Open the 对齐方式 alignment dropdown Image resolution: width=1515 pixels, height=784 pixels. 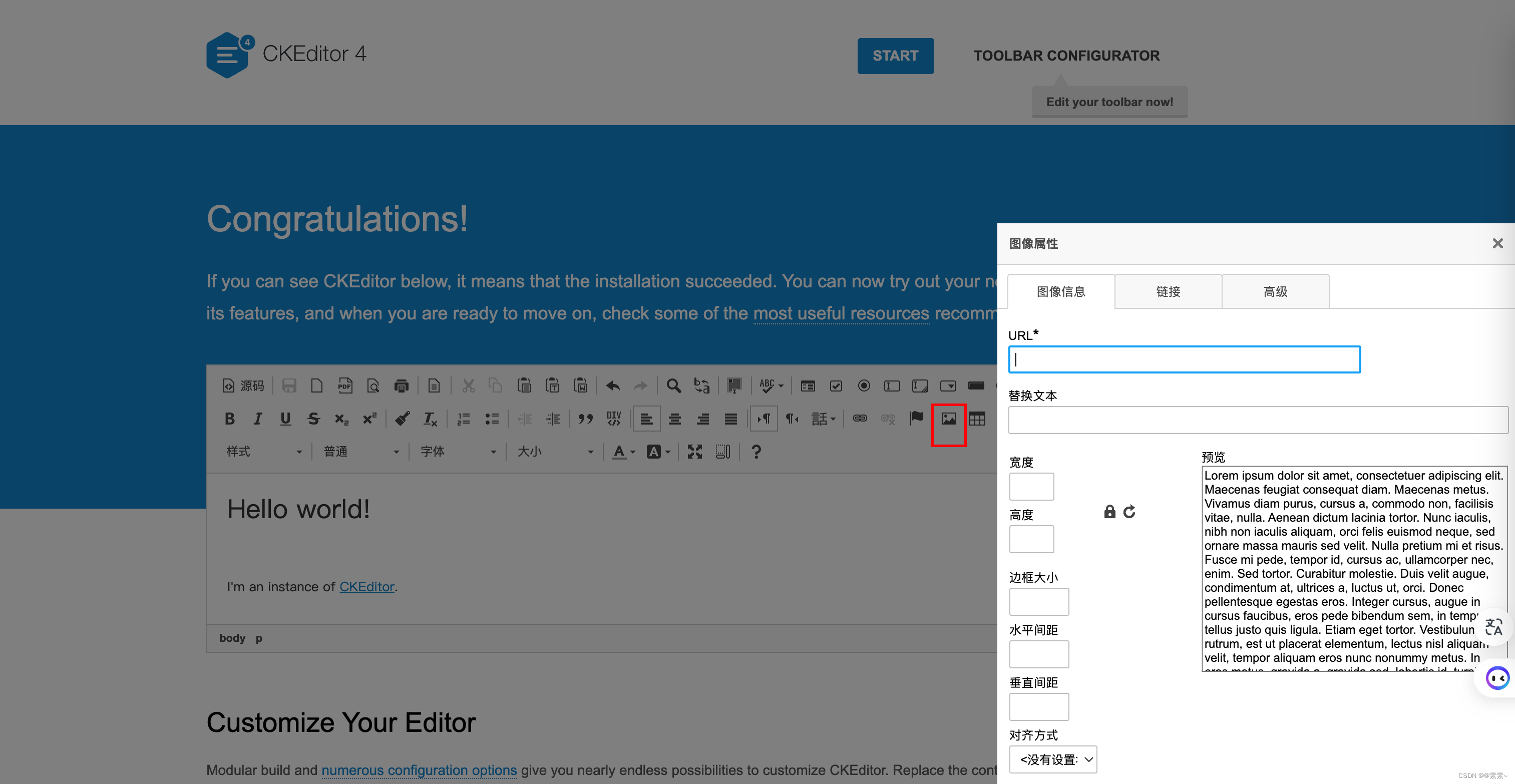pyautogui.click(x=1053, y=759)
